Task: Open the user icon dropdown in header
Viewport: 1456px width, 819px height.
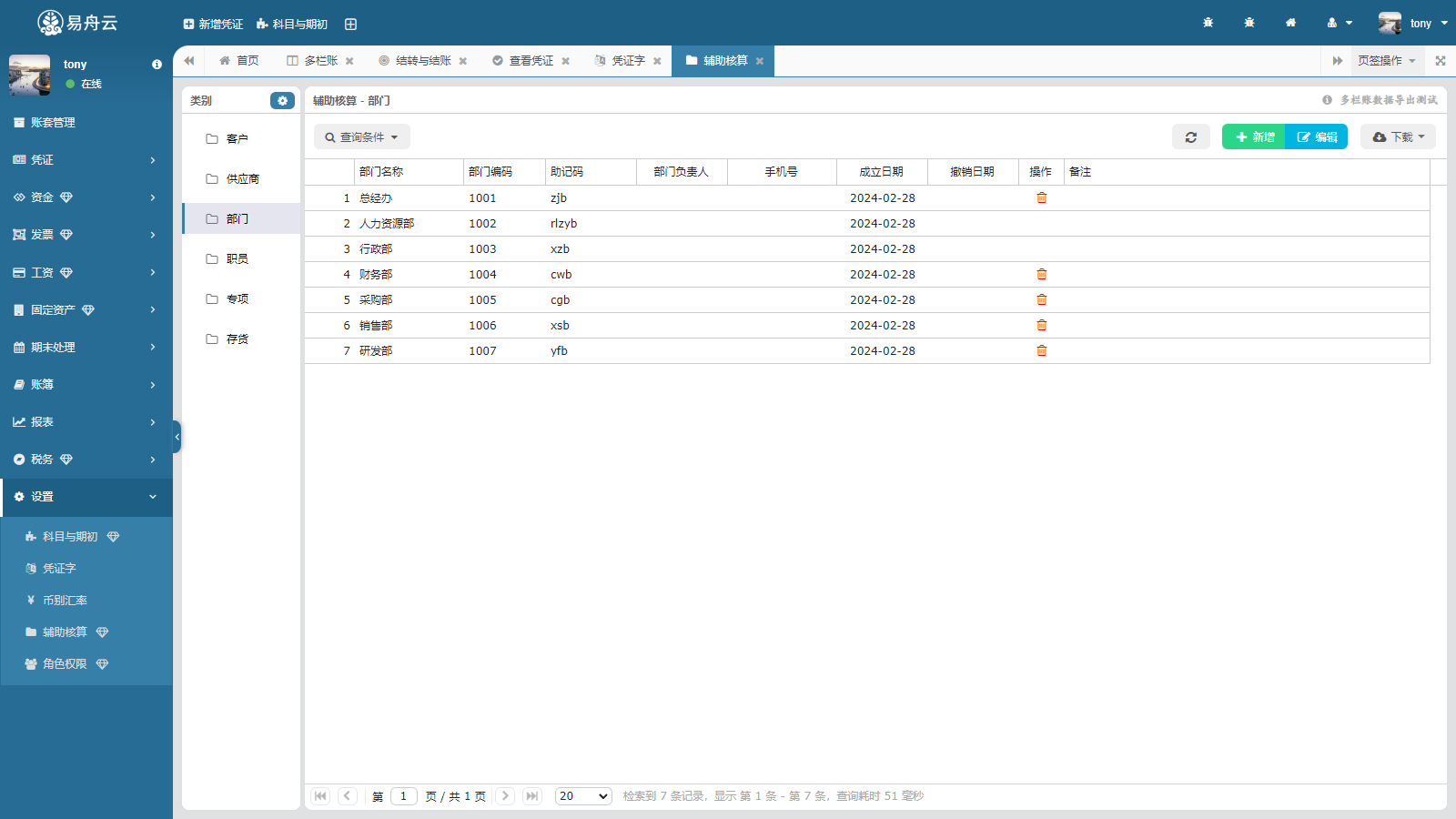Action: [1340, 23]
